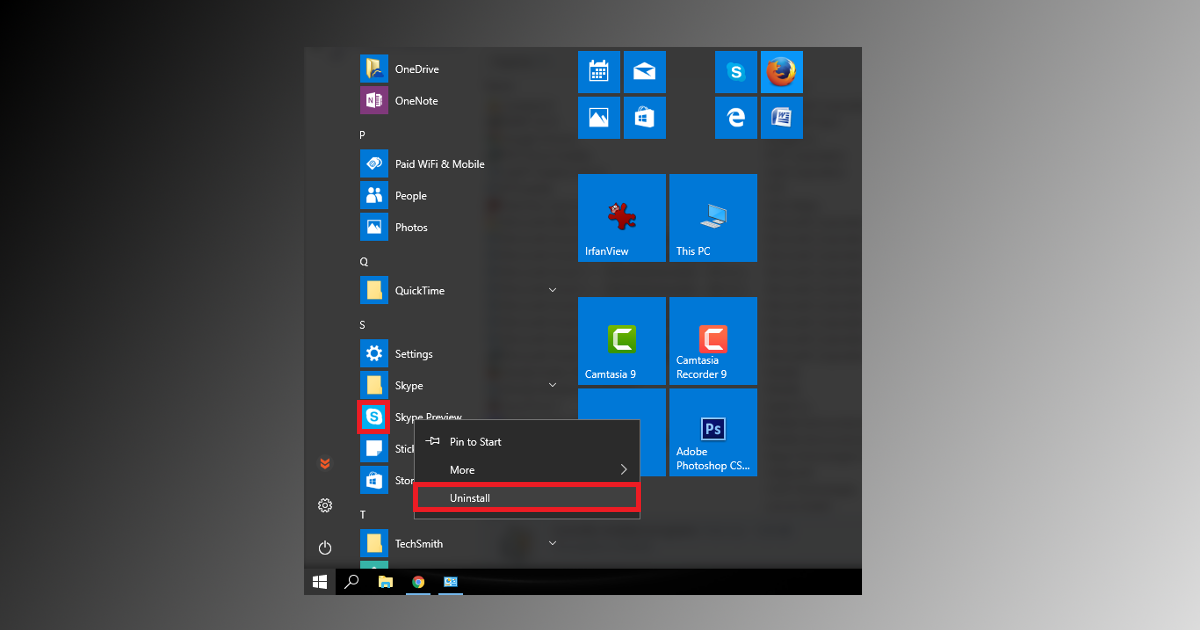The width and height of the screenshot is (1200, 630).
Task: Click the Windows Start button
Action: (x=320, y=582)
